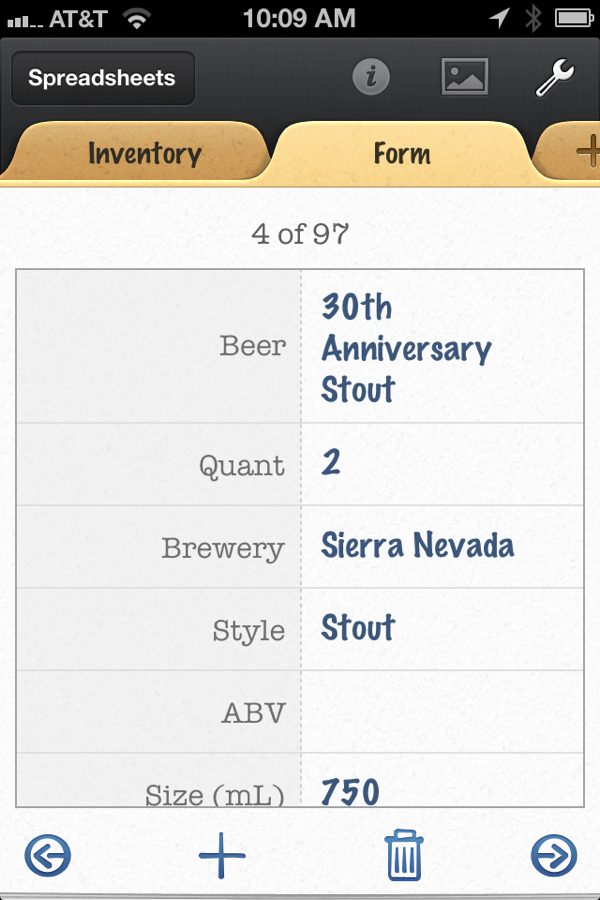This screenshot has width=600, height=900.
Task: Edit the Quant value 2
Action: click(442, 464)
